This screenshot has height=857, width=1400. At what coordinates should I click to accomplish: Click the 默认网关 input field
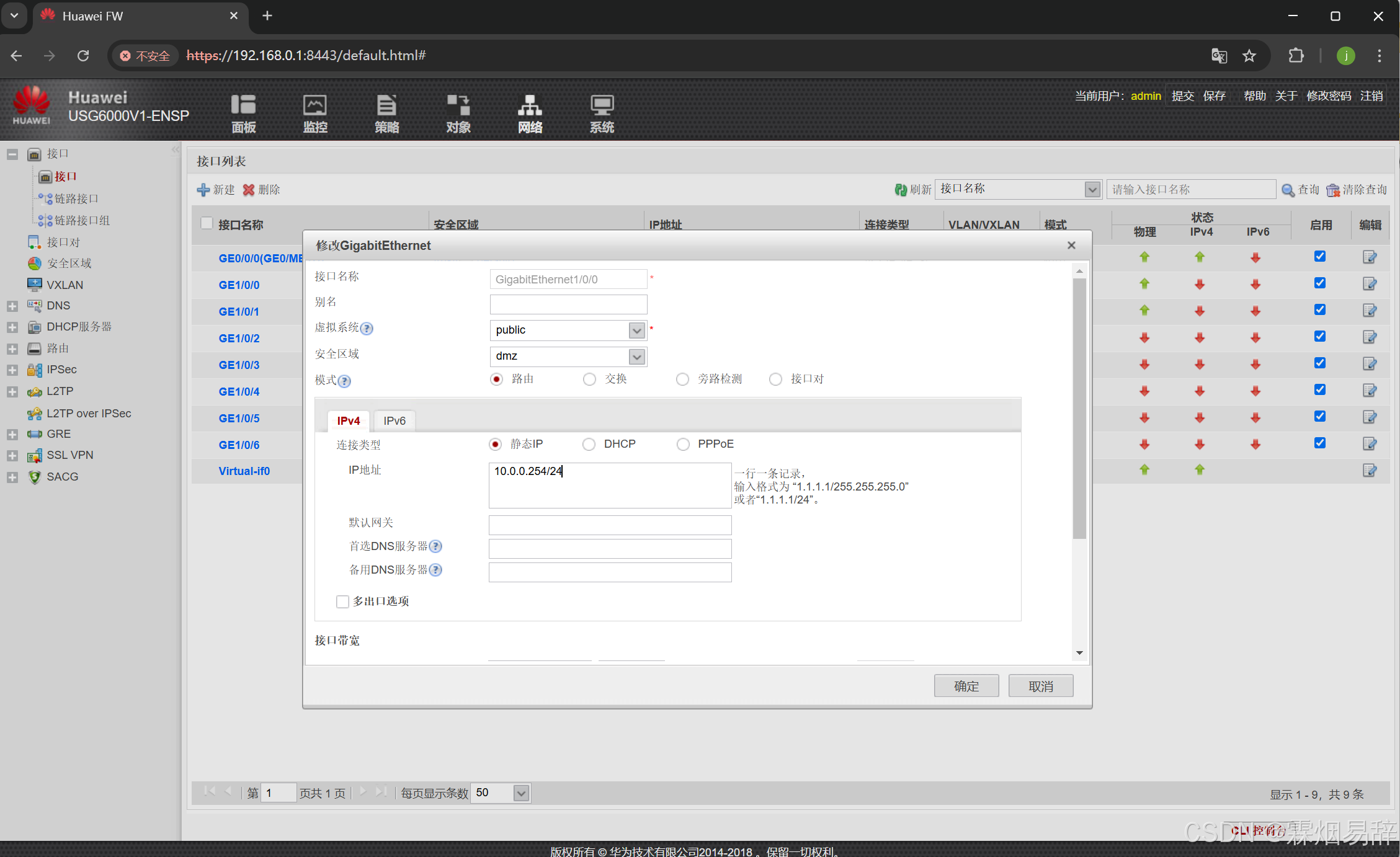click(610, 525)
